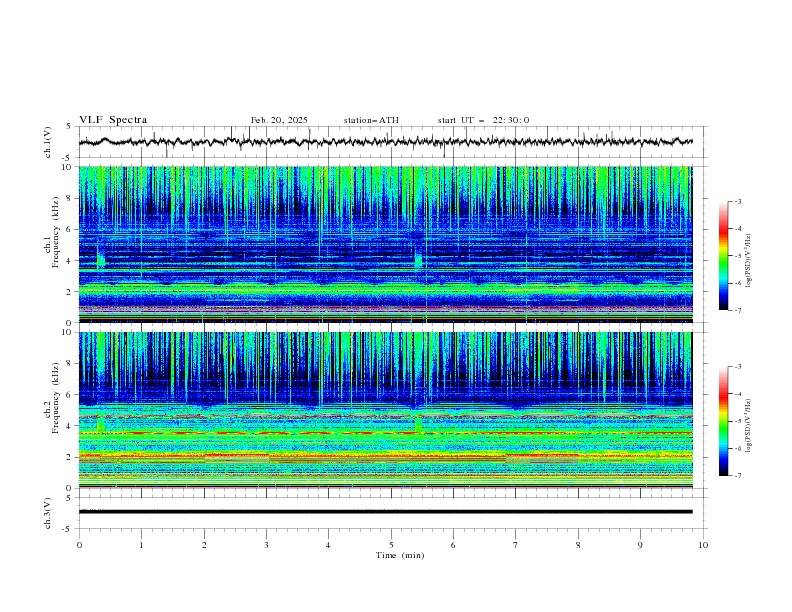
Task: Click the flat ch.3 voltage trace
Action: pyautogui.click(x=385, y=512)
